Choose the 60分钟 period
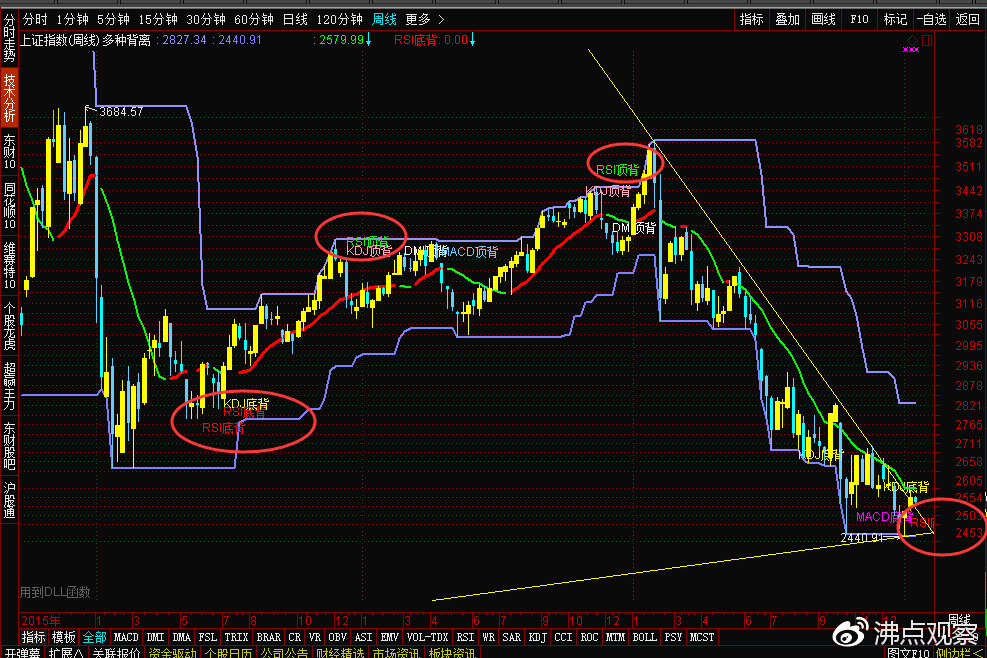The image size is (987, 658). pos(253,20)
